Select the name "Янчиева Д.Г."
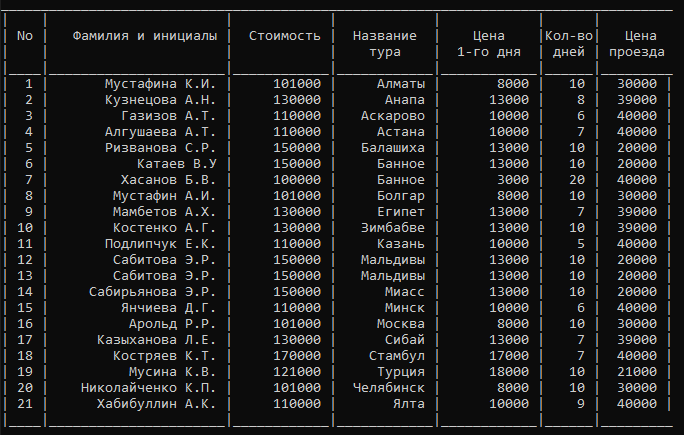 [x=168, y=308]
